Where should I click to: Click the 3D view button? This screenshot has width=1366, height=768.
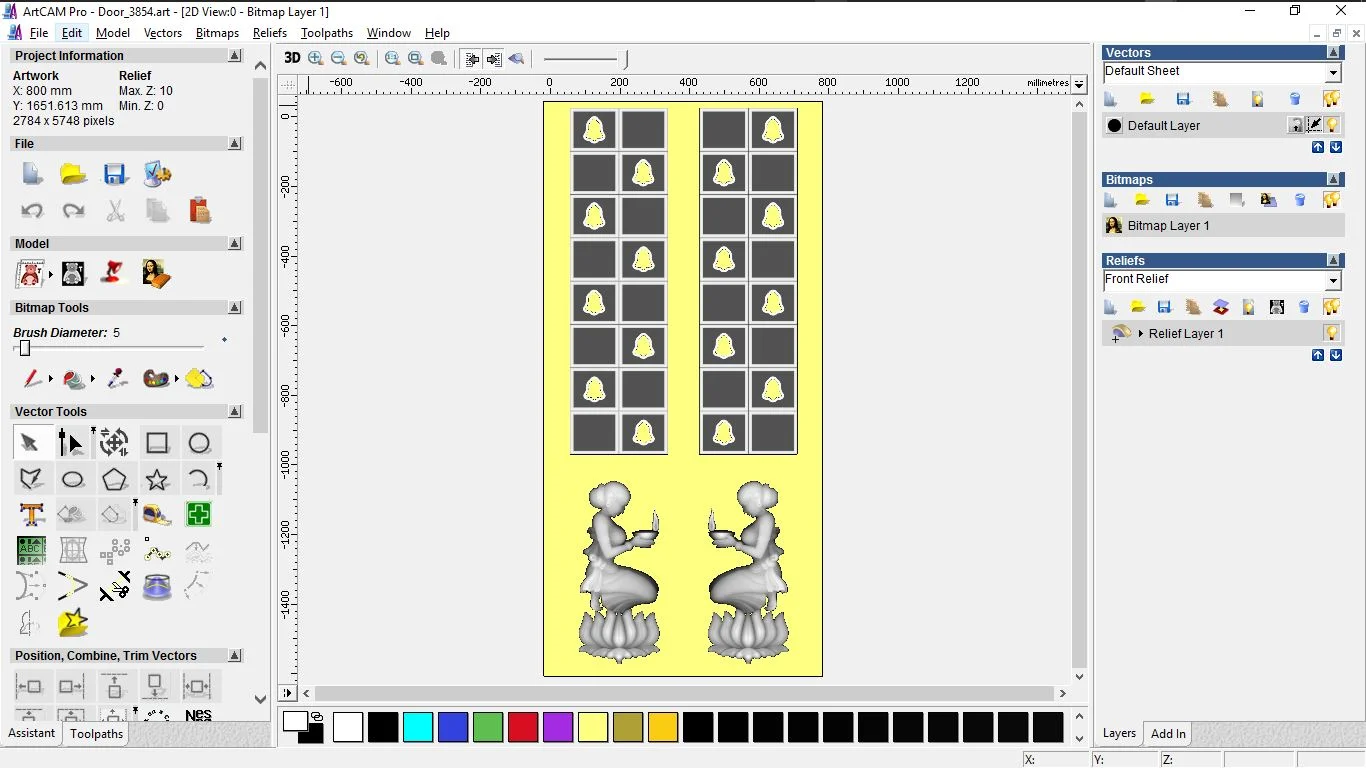(x=292, y=58)
